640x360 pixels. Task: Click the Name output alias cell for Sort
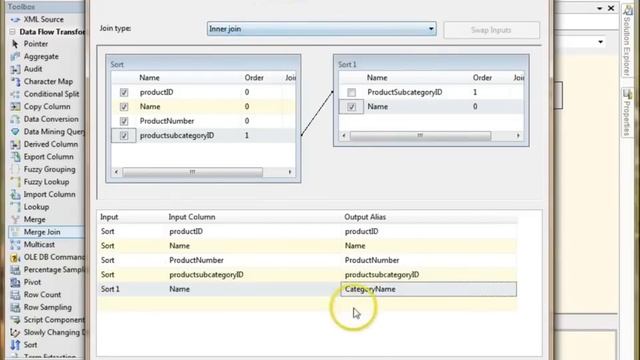(x=429, y=246)
